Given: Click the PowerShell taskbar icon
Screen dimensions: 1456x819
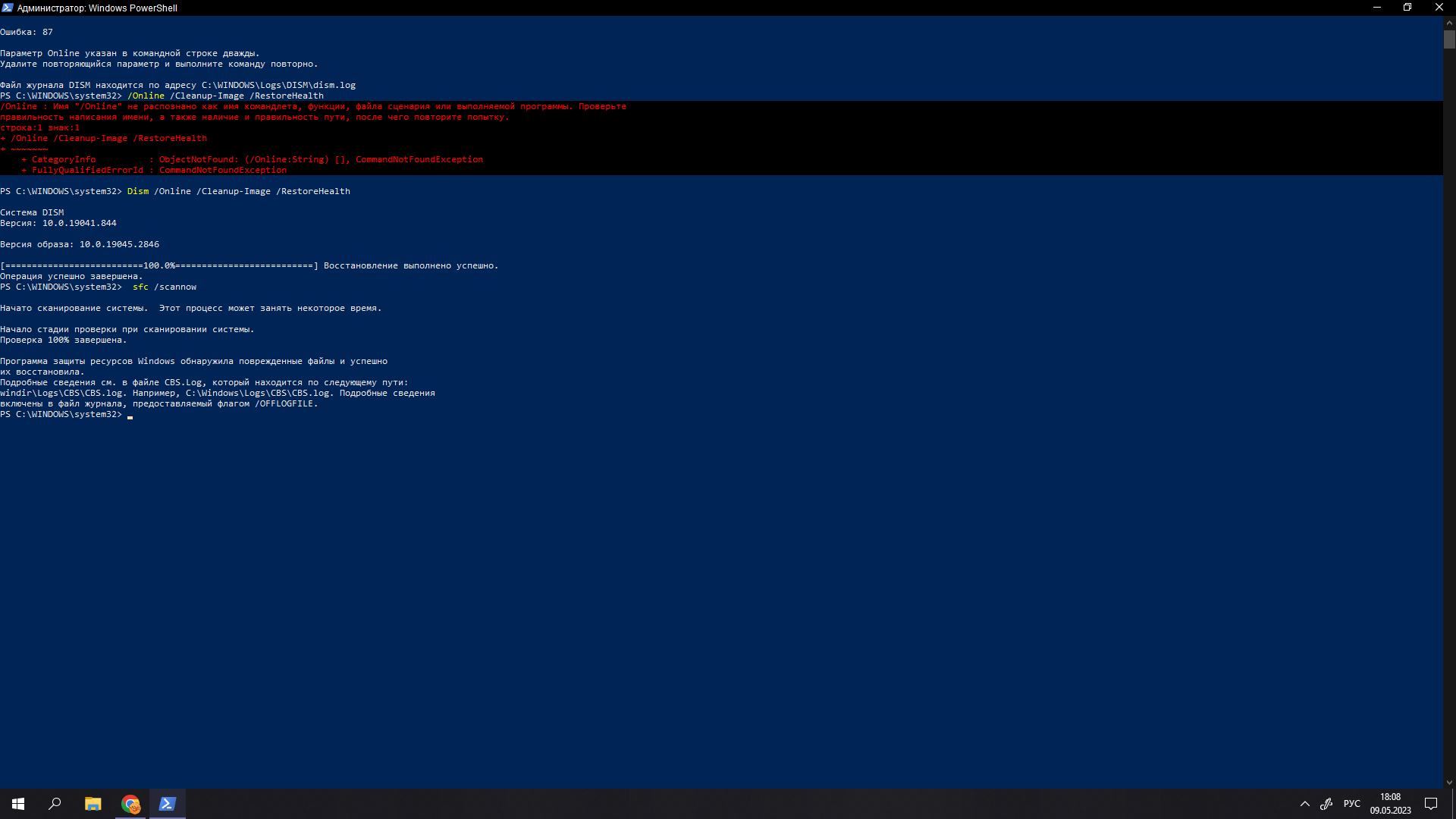Looking at the screenshot, I should (168, 804).
